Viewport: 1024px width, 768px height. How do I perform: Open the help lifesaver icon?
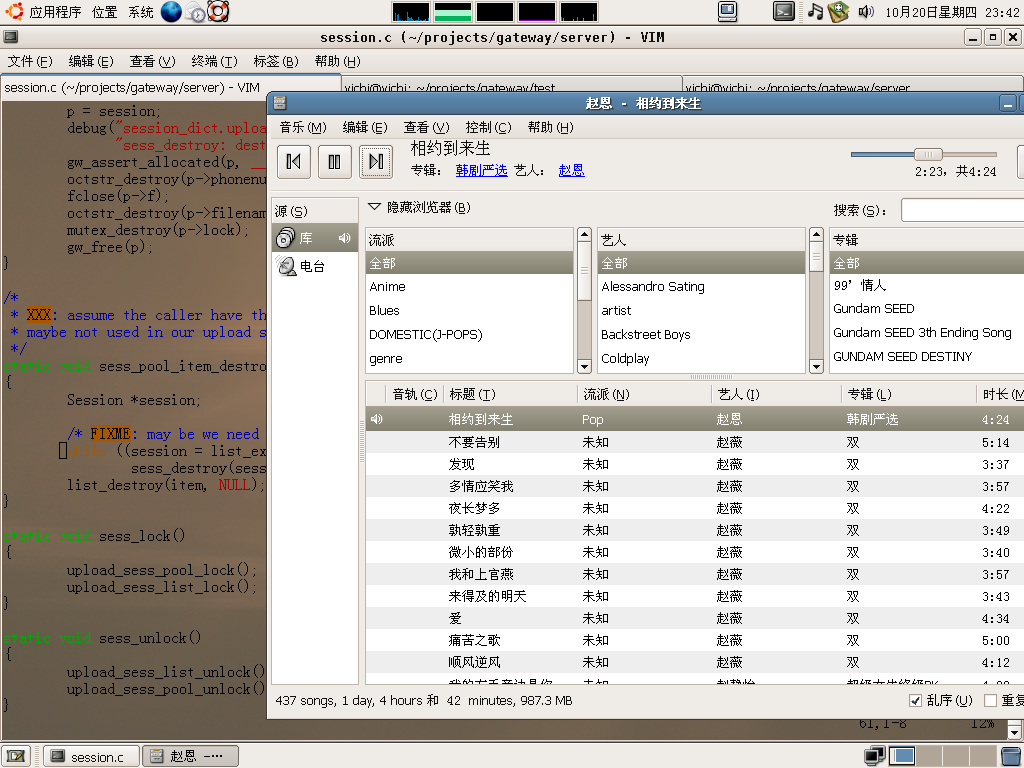218,11
